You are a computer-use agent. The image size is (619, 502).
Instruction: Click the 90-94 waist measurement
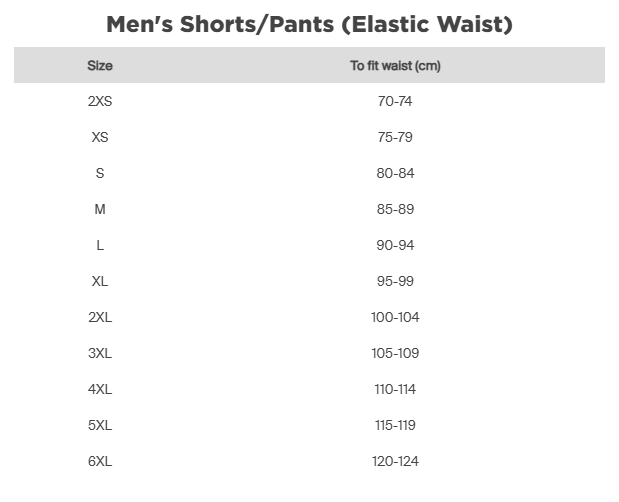[395, 245]
